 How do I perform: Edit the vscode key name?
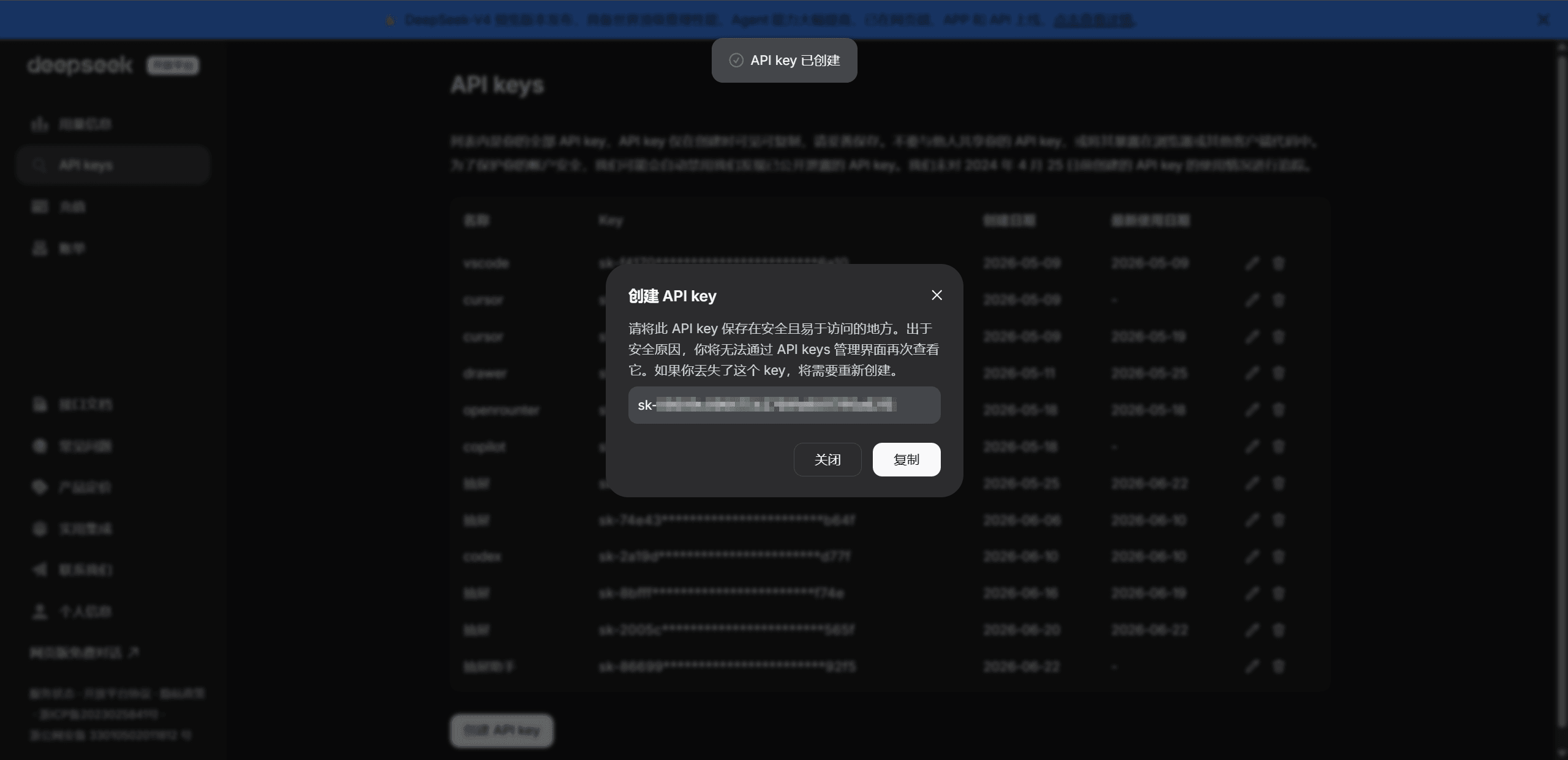pyautogui.click(x=1252, y=263)
